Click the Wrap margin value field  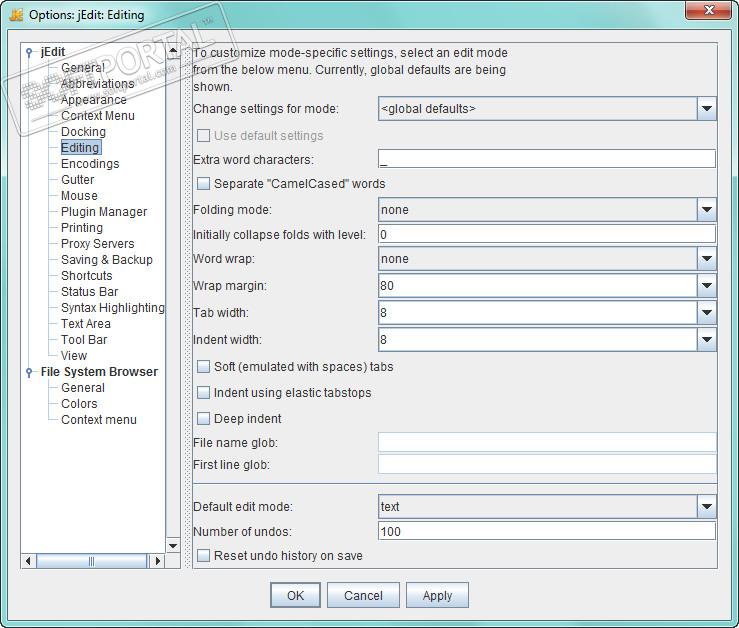point(538,286)
